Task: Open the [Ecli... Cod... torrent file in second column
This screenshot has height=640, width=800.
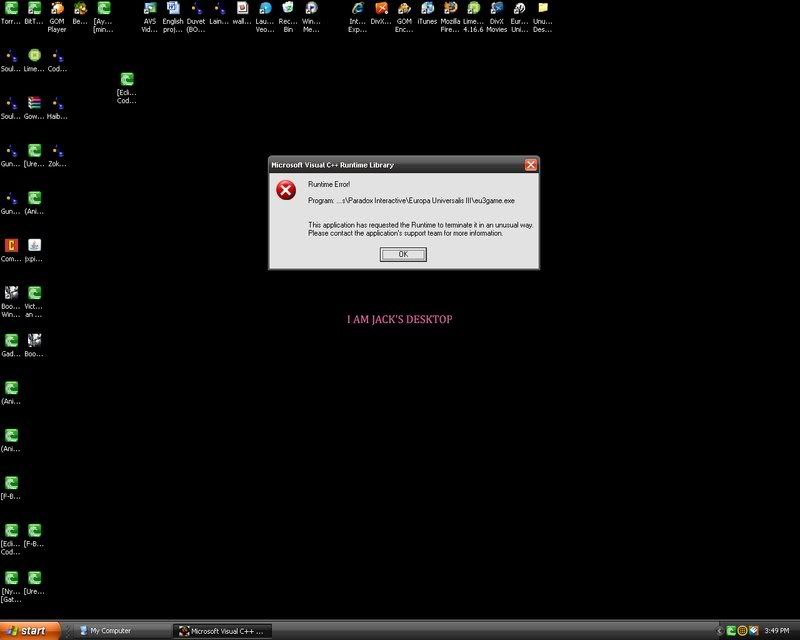Action: pos(127,88)
